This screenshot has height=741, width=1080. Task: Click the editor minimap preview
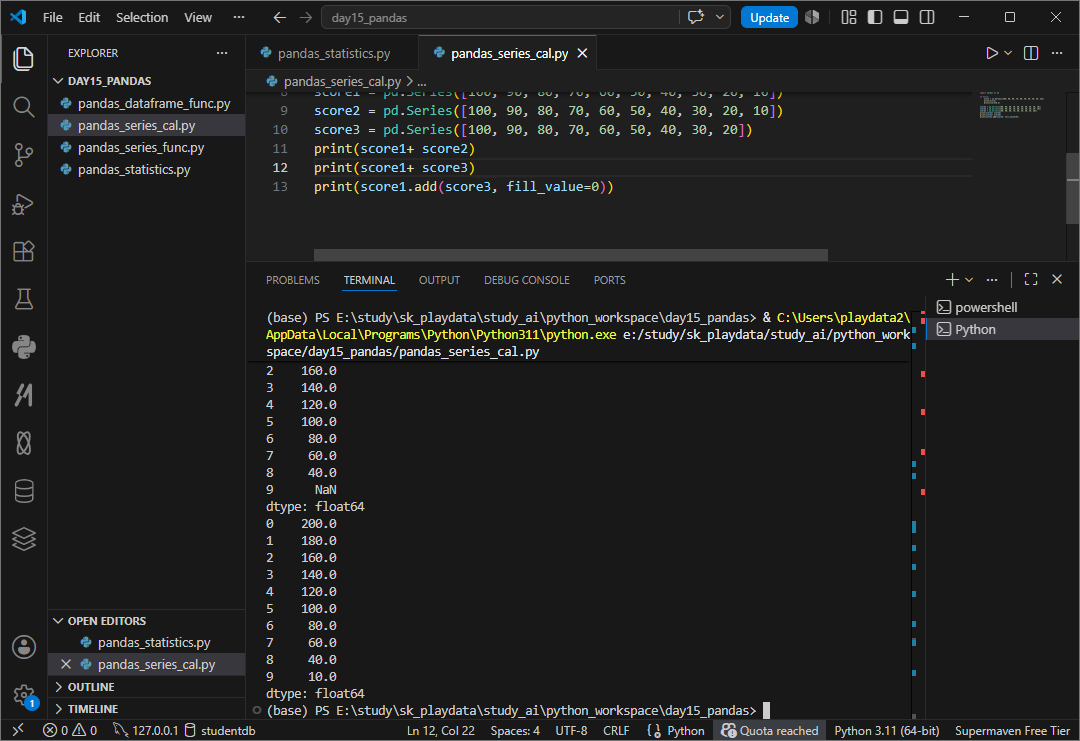[1011, 105]
